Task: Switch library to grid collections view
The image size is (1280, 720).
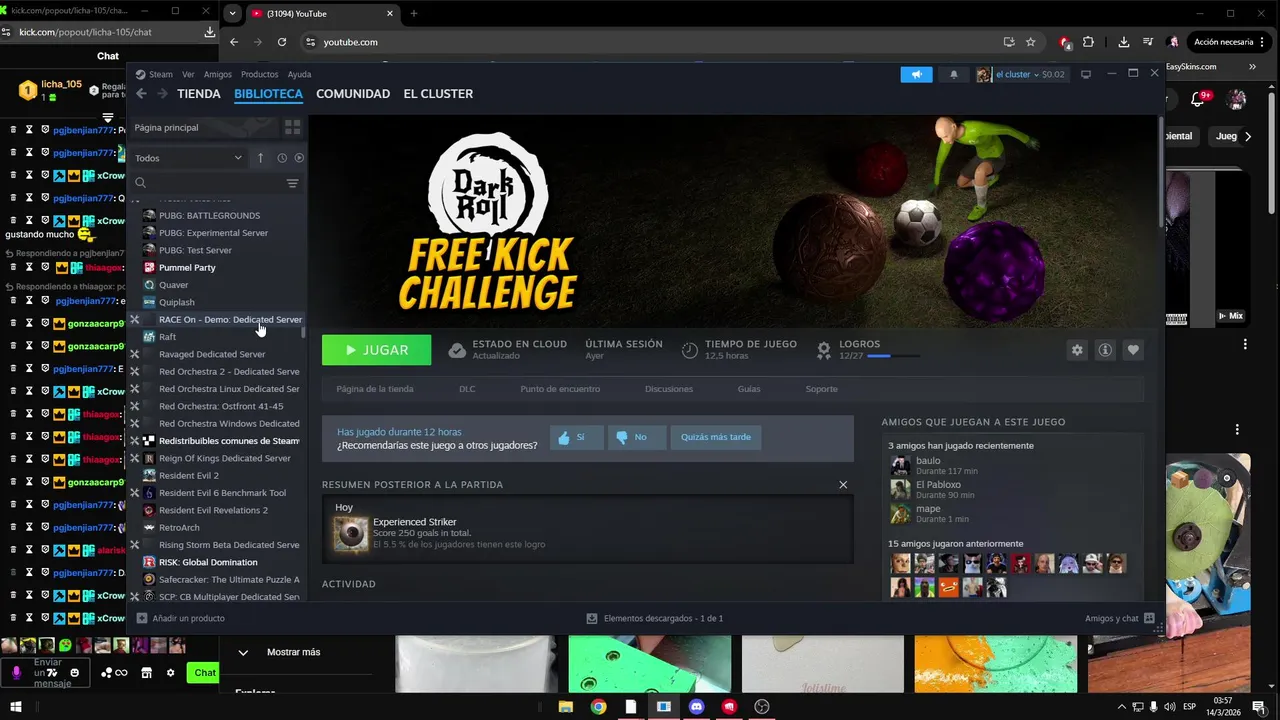Action: click(292, 127)
